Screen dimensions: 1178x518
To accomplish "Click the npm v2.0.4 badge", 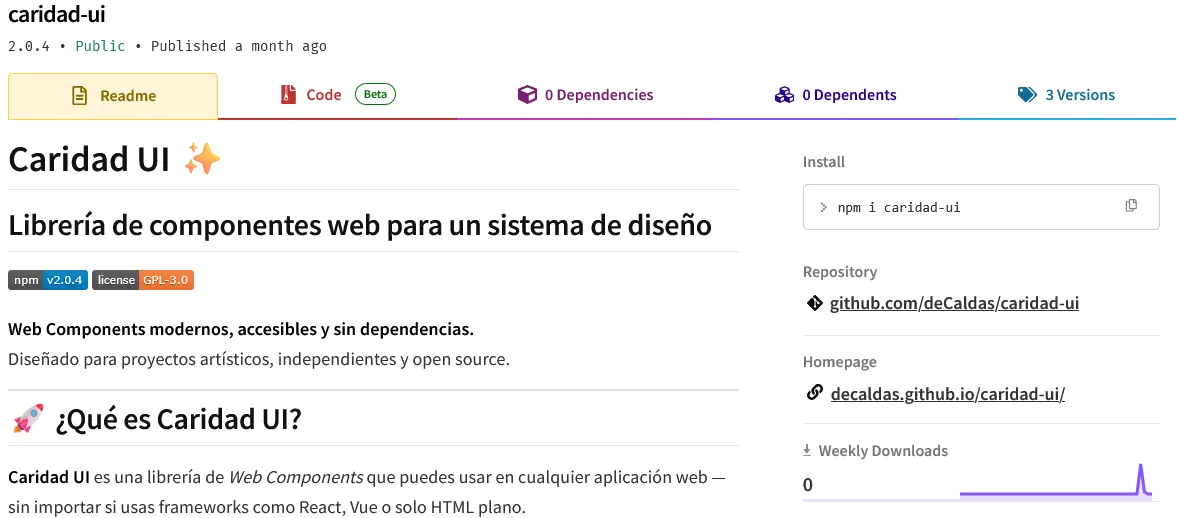I will pyautogui.click(x=48, y=280).
